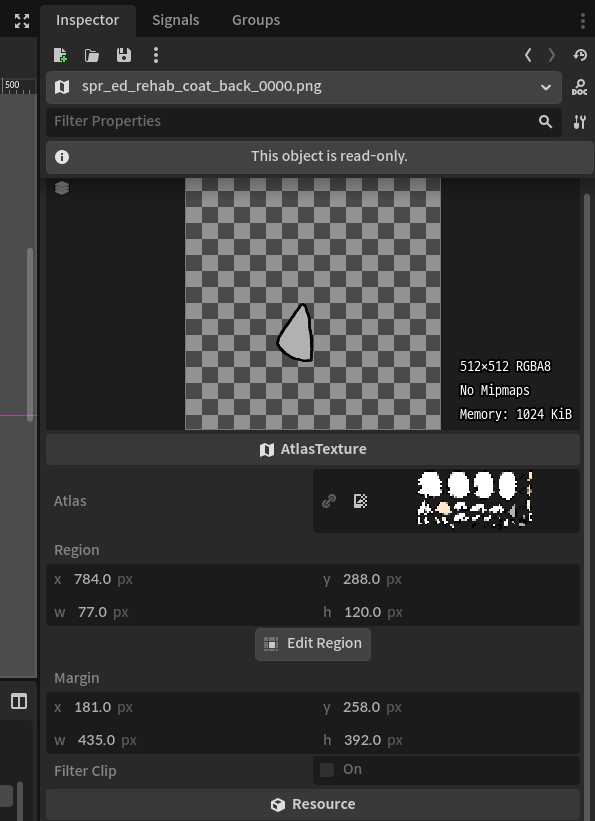Select the Region x field 784.0
This screenshot has height=821, width=595.
pyautogui.click(x=179, y=580)
